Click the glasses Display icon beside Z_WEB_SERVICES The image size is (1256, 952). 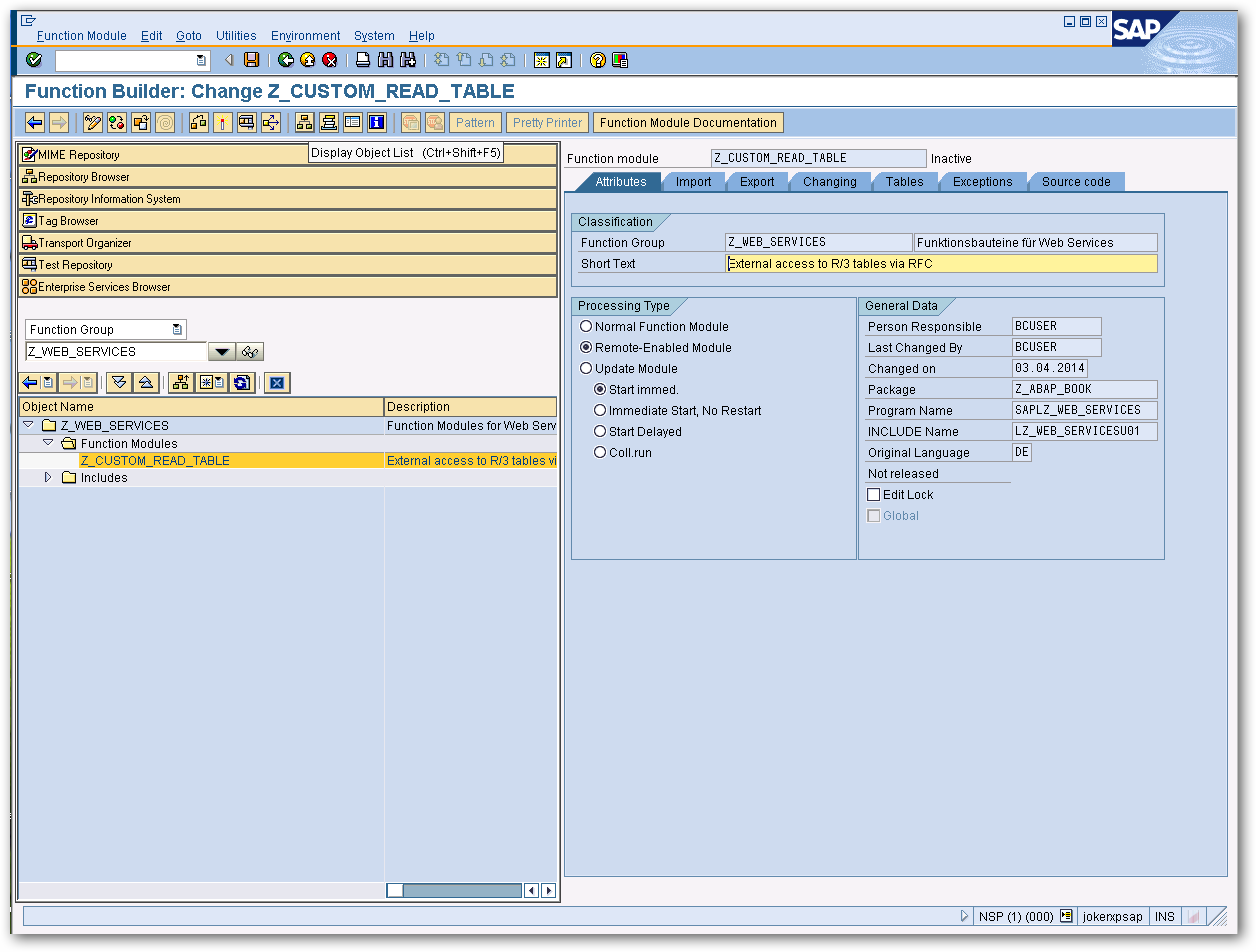coord(250,352)
